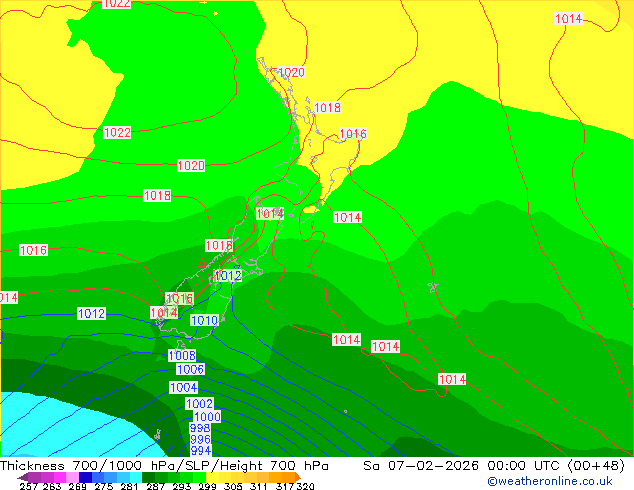Click the blue 1010 isobar label
The width and height of the screenshot is (634, 490).
click(x=205, y=321)
